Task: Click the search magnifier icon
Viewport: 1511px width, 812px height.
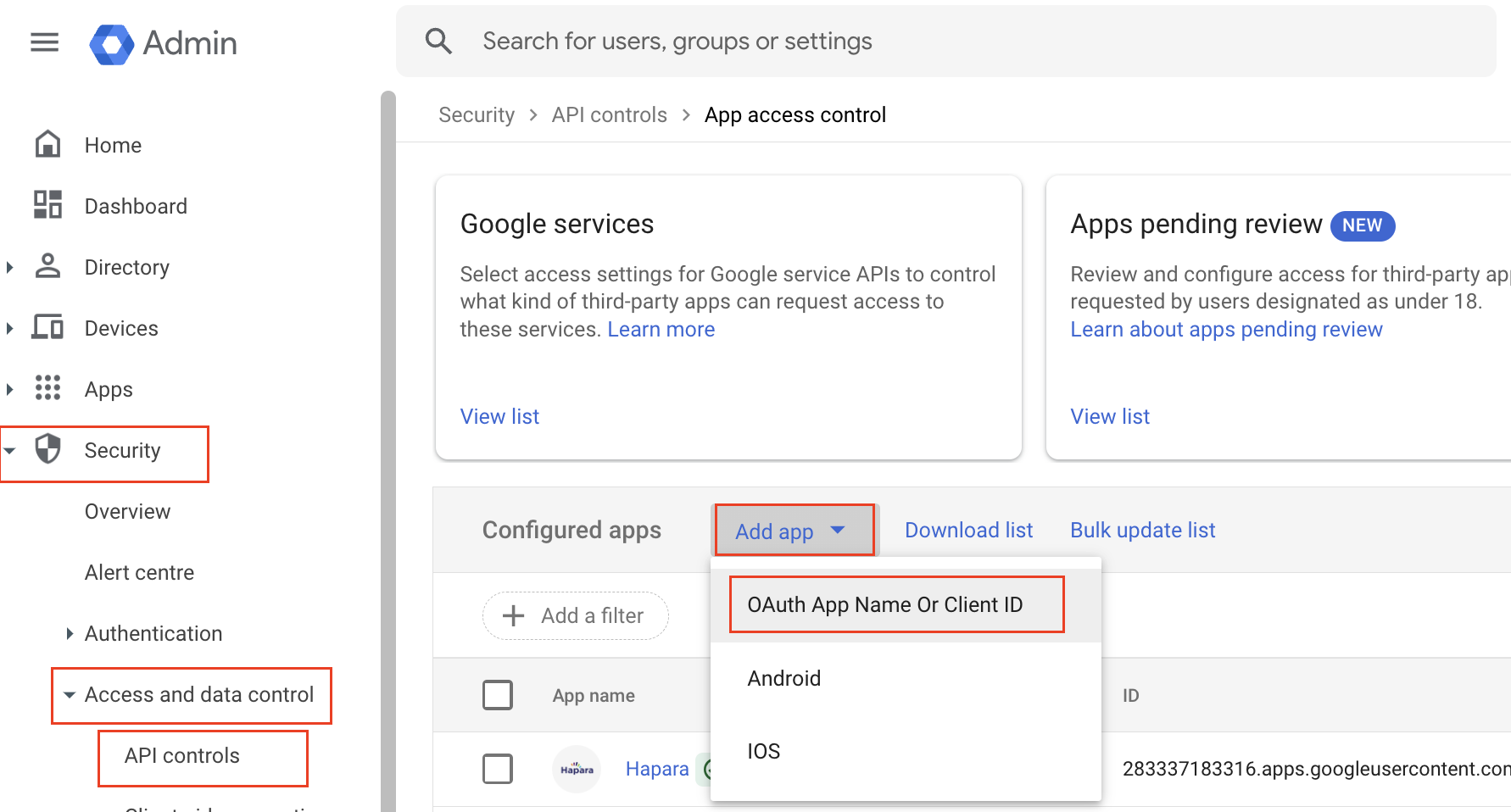Action: click(x=438, y=41)
